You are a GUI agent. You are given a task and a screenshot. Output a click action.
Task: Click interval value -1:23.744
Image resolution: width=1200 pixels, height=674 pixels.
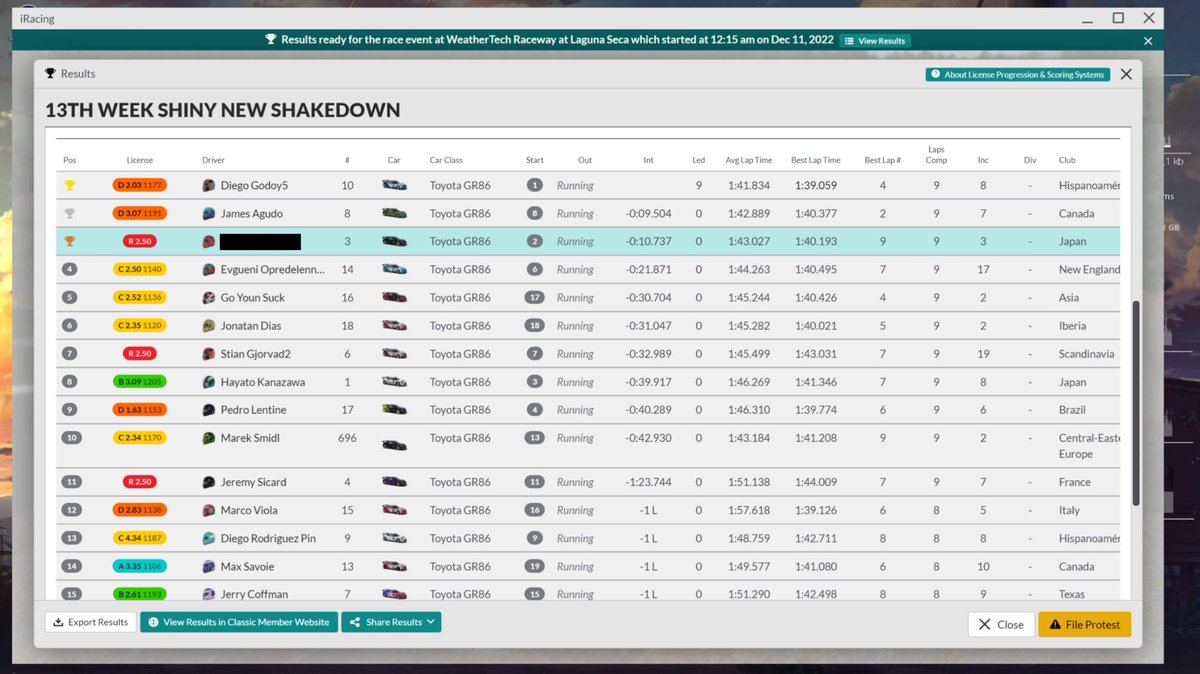pos(648,481)
